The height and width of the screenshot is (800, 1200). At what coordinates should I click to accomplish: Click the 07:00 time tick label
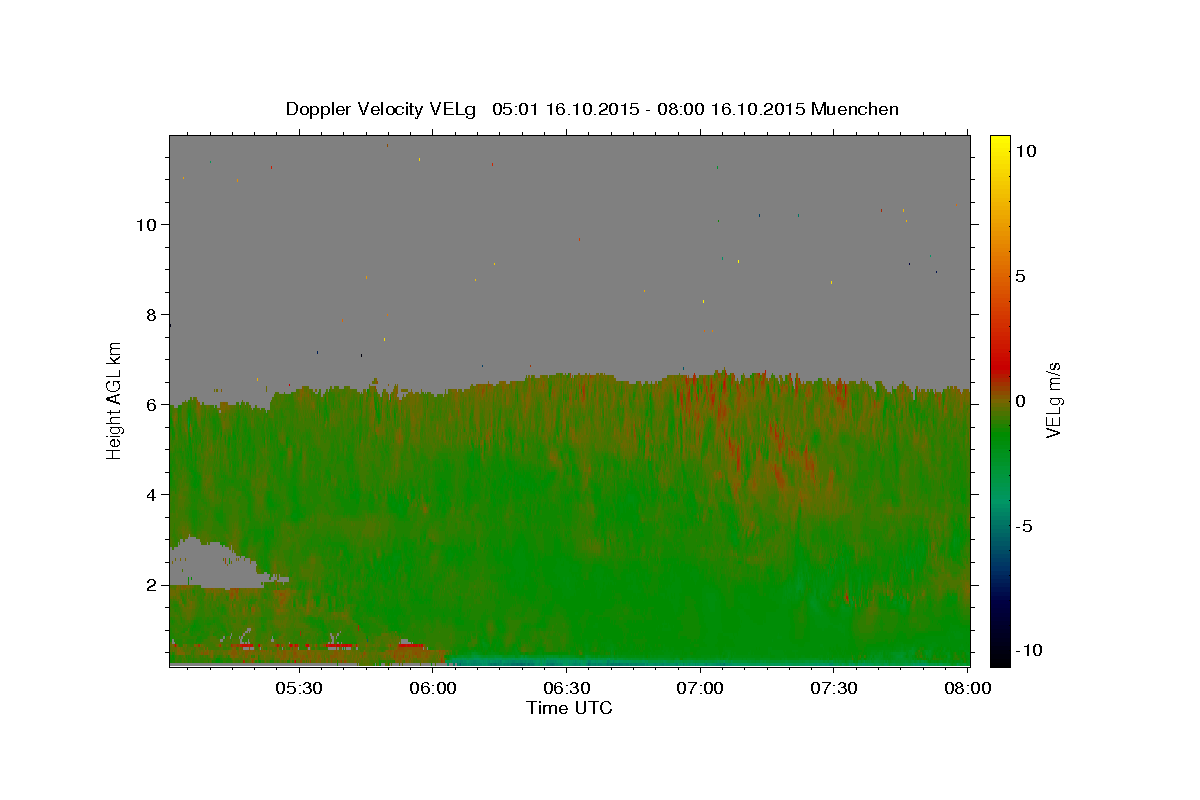700,688
